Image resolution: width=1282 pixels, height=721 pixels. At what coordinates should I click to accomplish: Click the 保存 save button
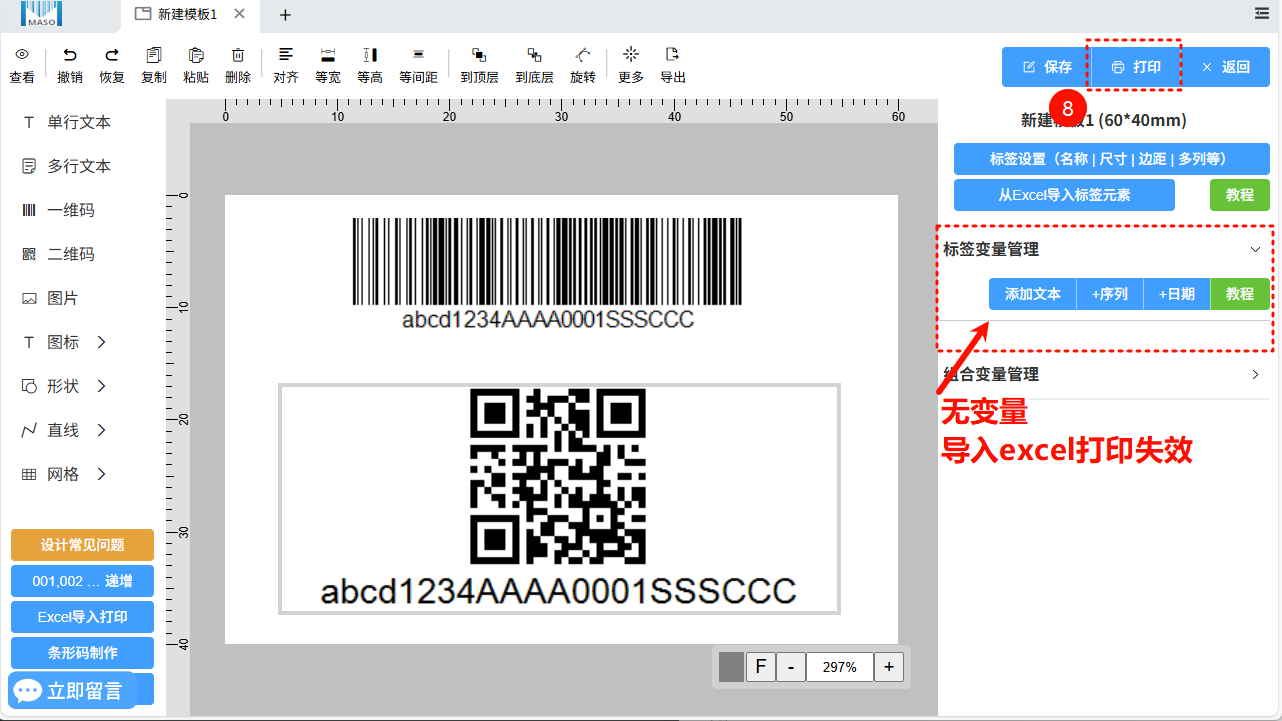(1045, 67)
